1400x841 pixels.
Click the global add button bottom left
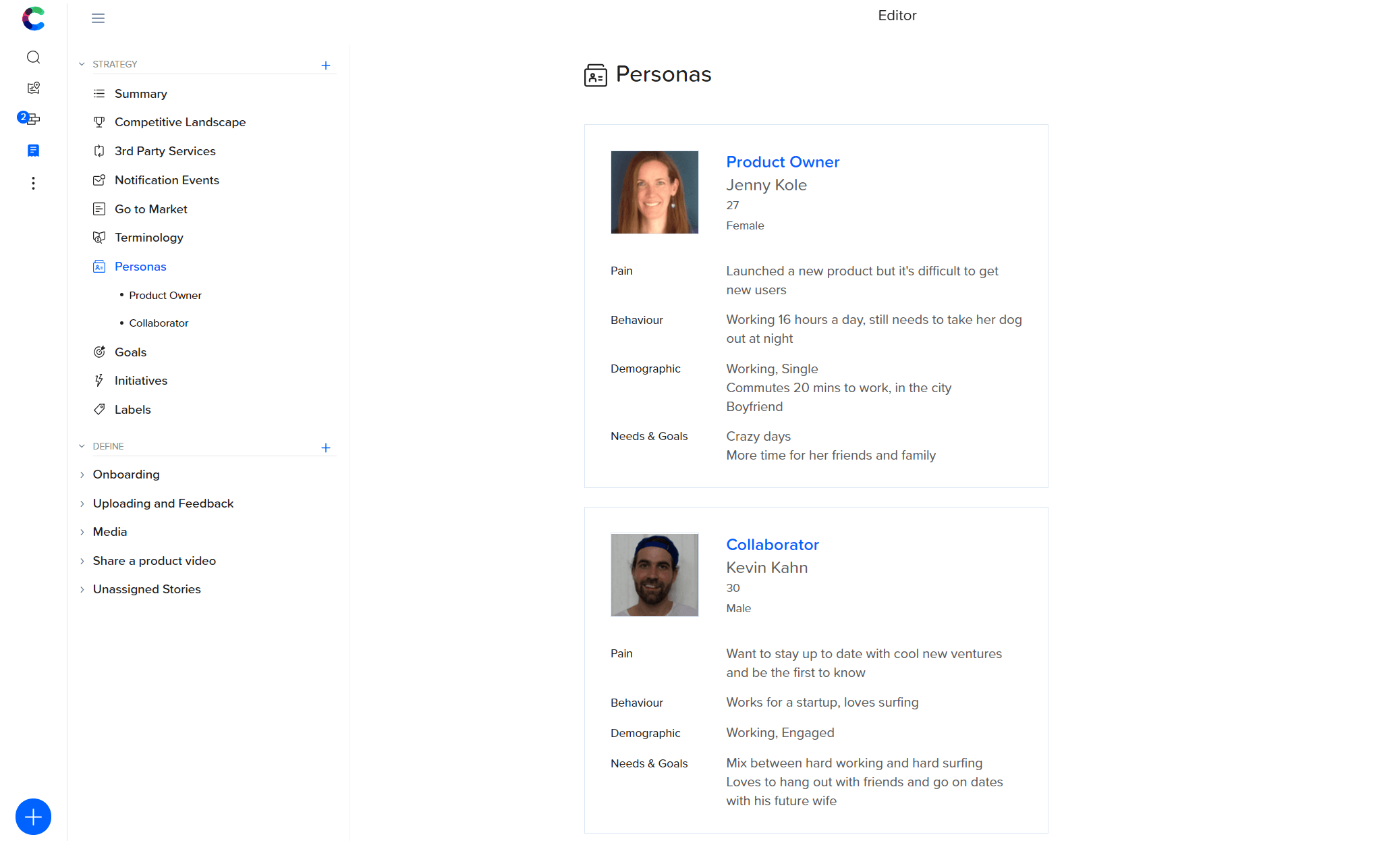click(33, 817)
